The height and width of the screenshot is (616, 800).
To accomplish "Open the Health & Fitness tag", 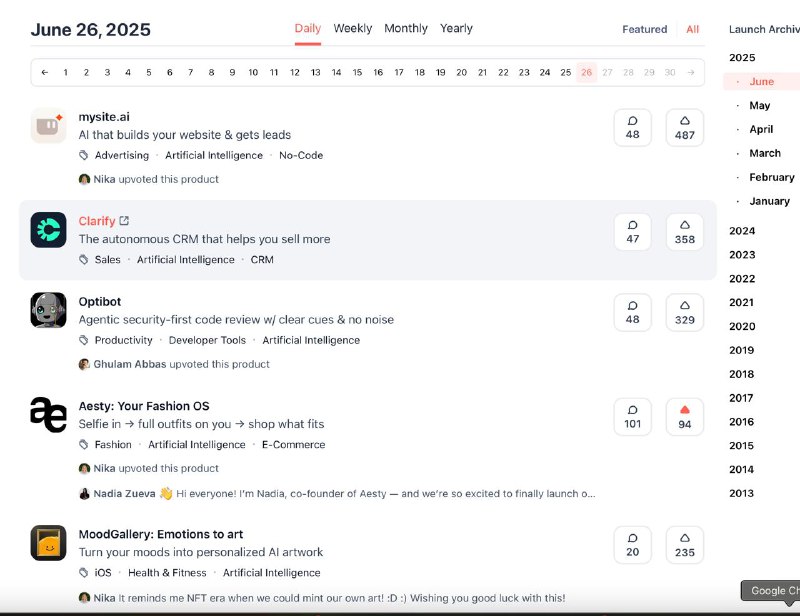I will coord(167,573).
